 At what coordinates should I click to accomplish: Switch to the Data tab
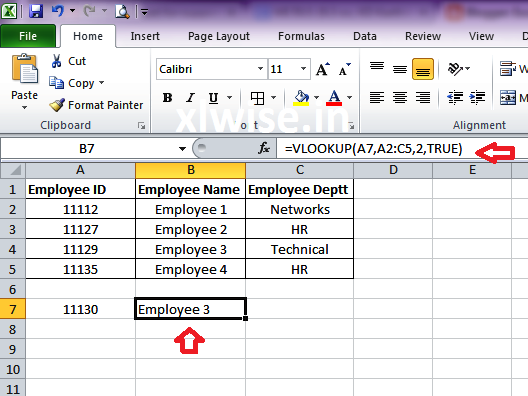pos(365,36)
